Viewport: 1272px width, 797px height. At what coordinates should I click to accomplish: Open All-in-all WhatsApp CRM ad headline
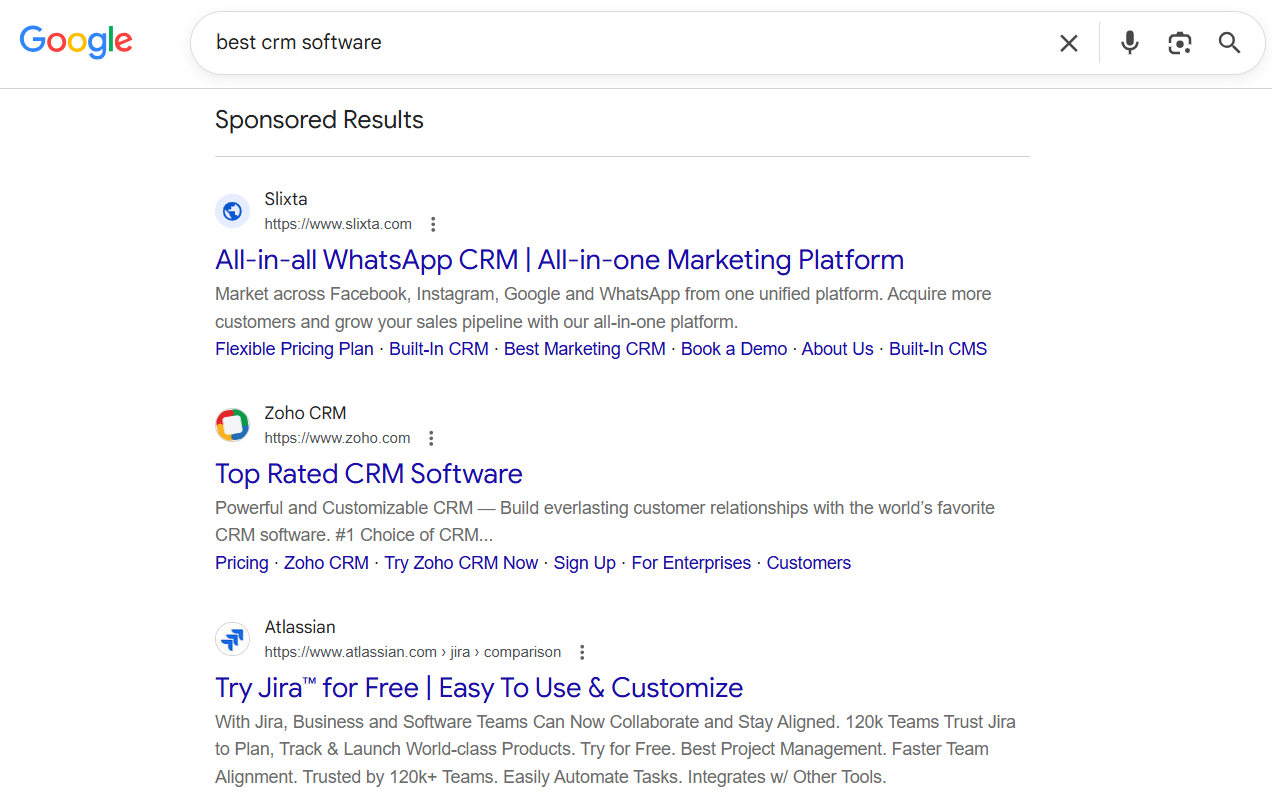pyautogui.click(x=559, y=260)
